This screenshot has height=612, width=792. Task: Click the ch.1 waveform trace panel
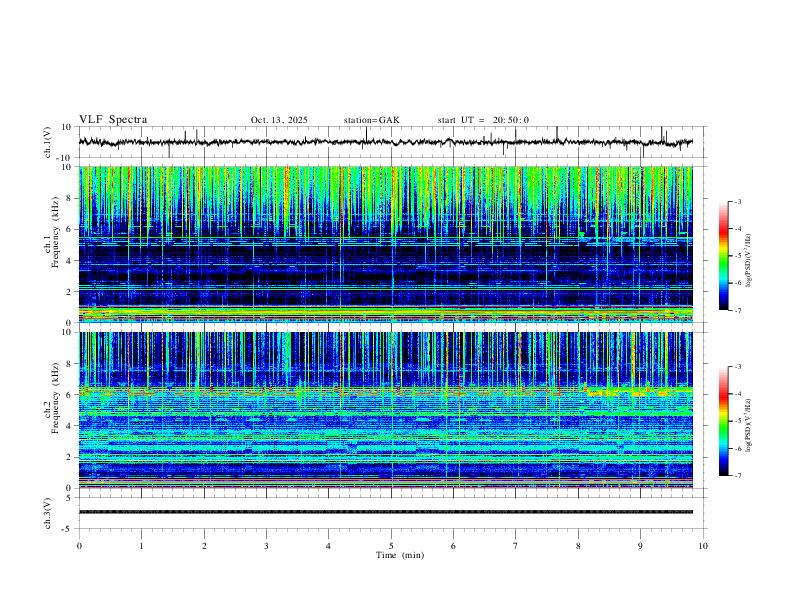(391, 142)
